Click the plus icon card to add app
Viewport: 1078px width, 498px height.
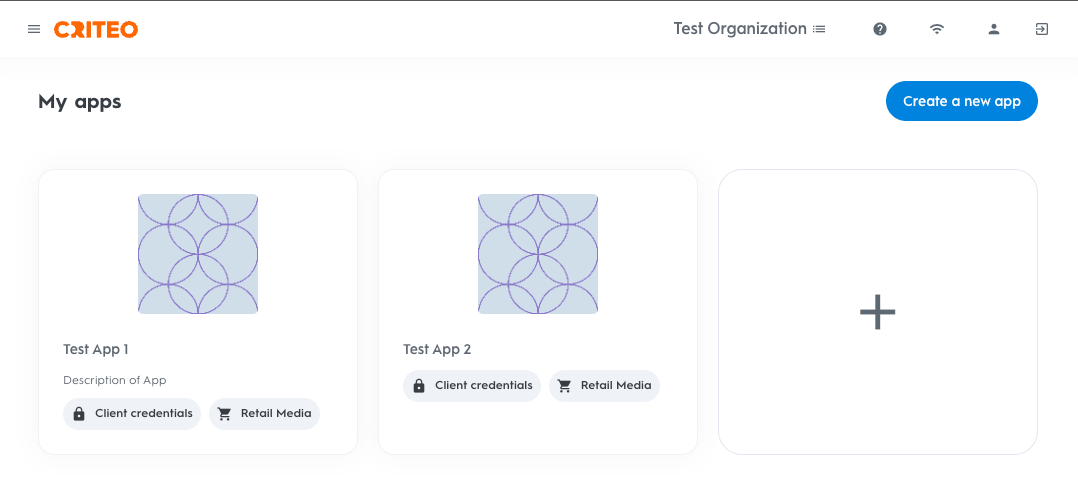click(x=878, y=312)
